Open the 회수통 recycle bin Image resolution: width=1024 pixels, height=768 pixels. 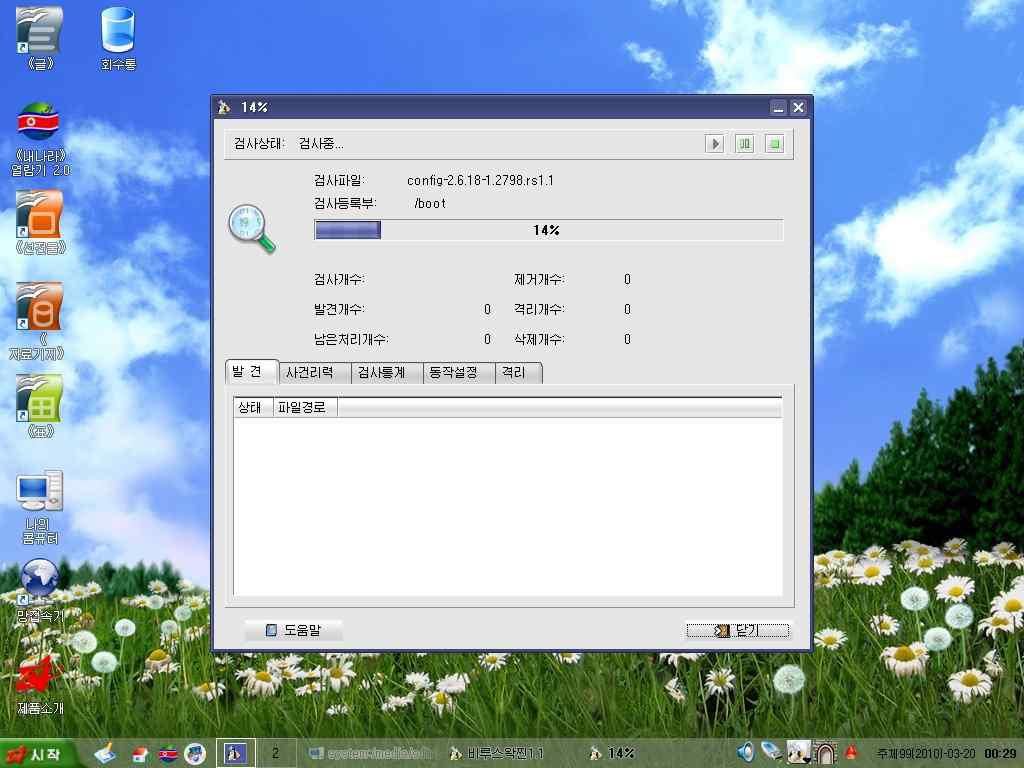[117, 30]
